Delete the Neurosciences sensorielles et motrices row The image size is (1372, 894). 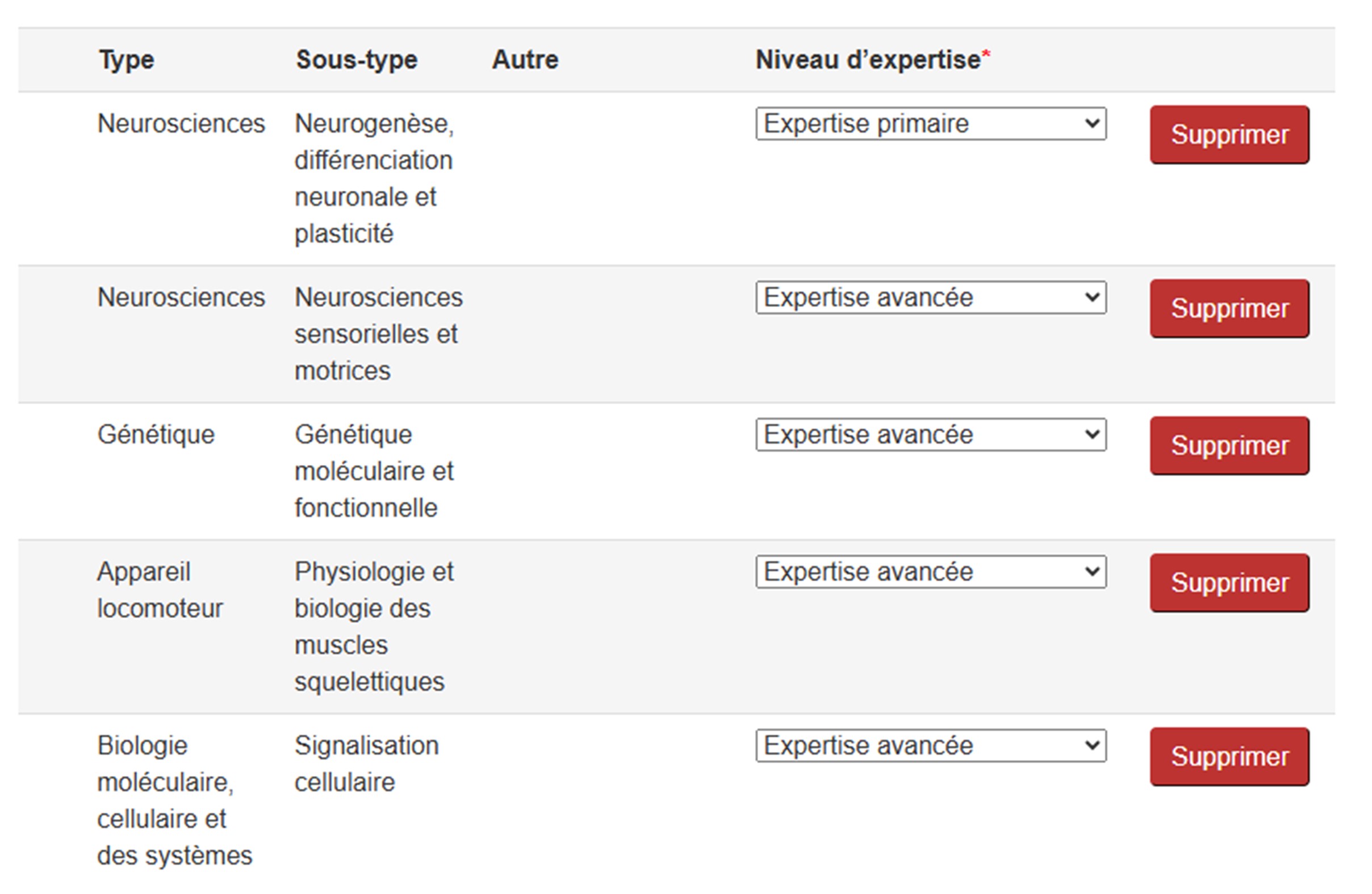[1229, 309]
